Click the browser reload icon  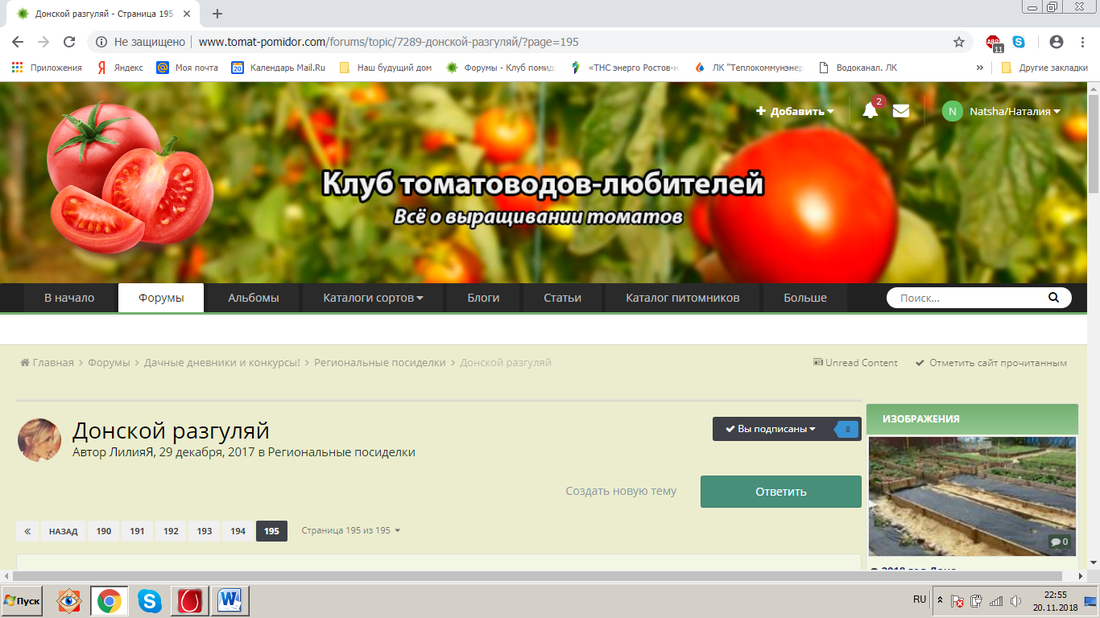point(69,42)
